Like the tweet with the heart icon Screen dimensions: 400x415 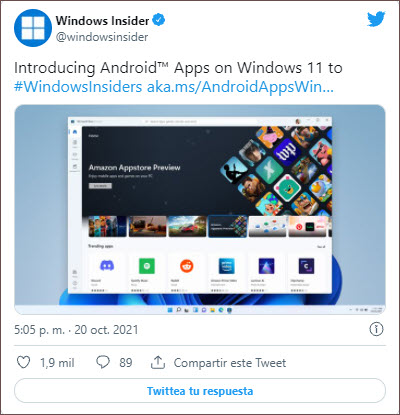coord(23,362)
